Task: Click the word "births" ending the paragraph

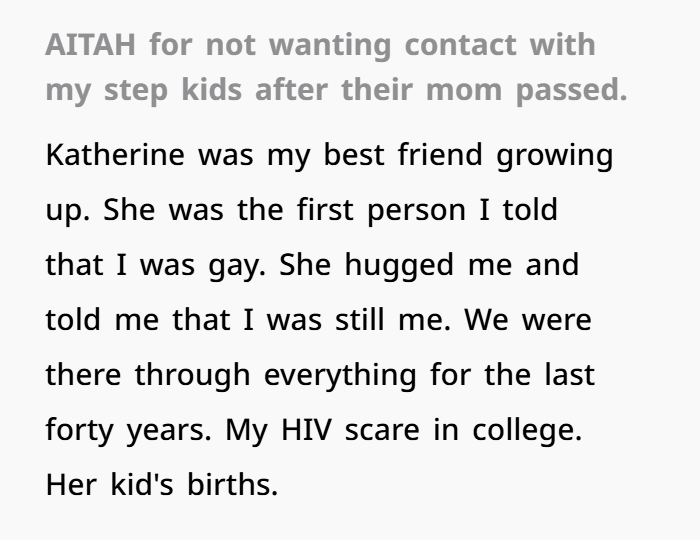Action: click(240, 484)
